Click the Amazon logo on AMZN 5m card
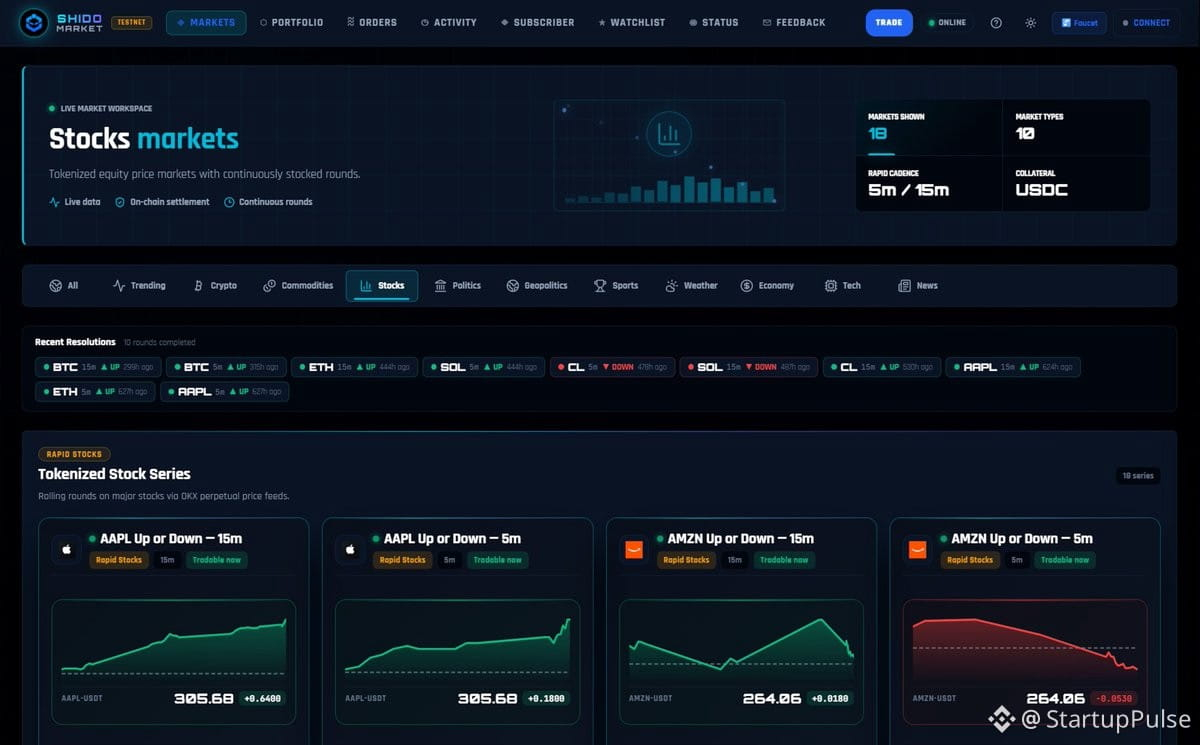Screen dimensions: 1200x745 pyautogui.click(x=918, y=550)
